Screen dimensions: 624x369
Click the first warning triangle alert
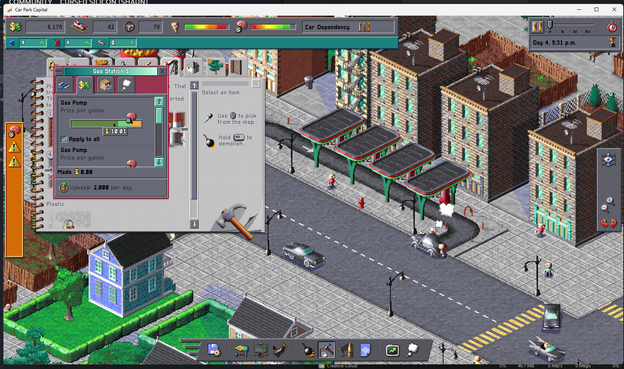click(x=14, y=147)
